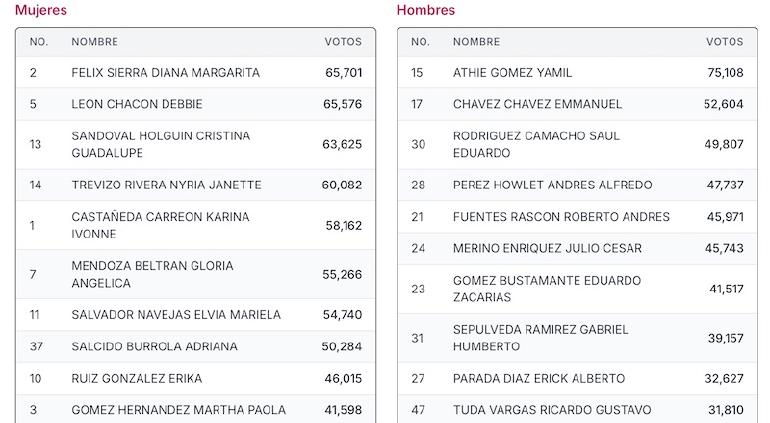Click the TREVIZO RIVERA NYRIA JANETTE entry
The width and height of the screenshot is (770, 423).
(x=166, y=185)
